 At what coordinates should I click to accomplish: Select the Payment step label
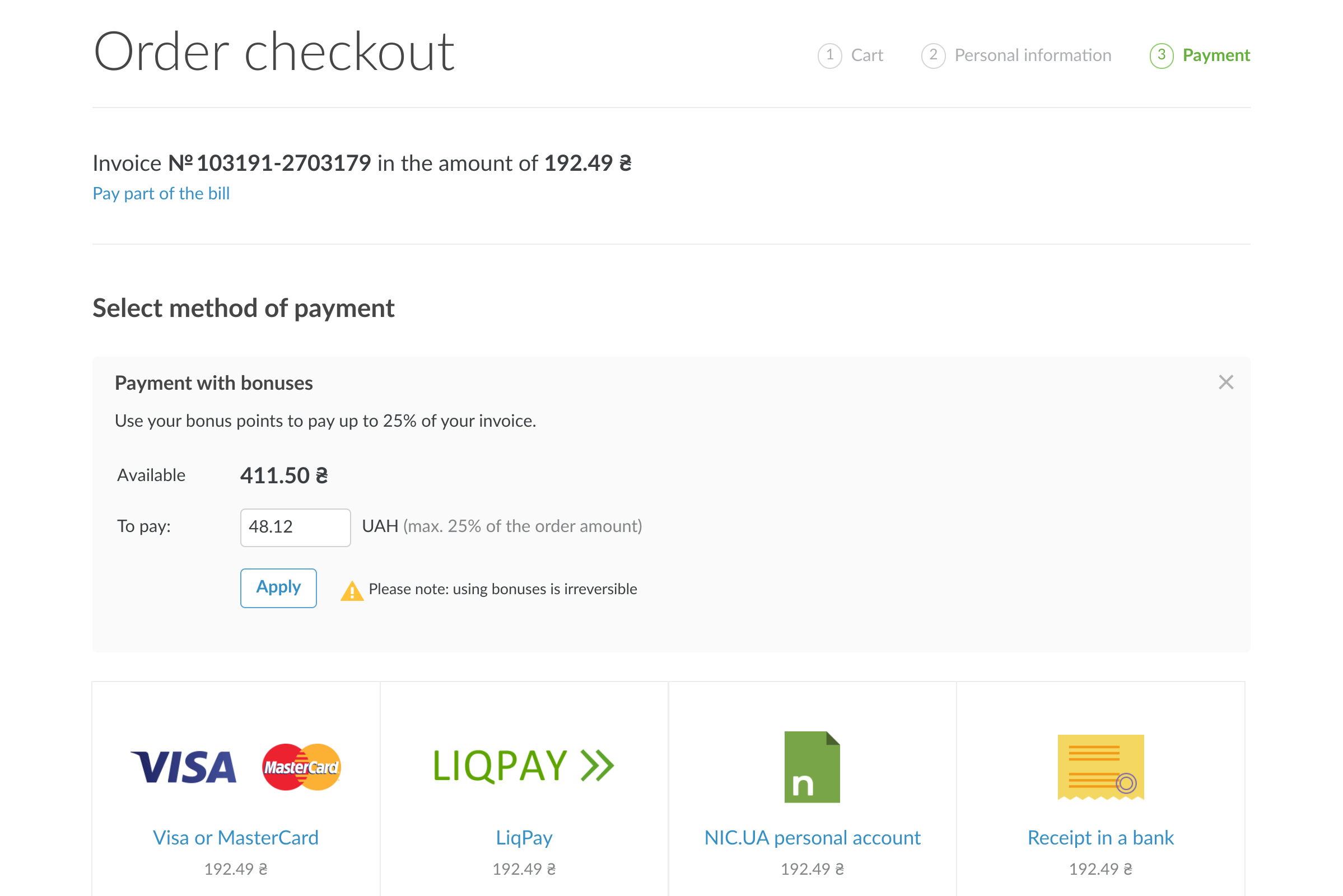click(1215, 55)
